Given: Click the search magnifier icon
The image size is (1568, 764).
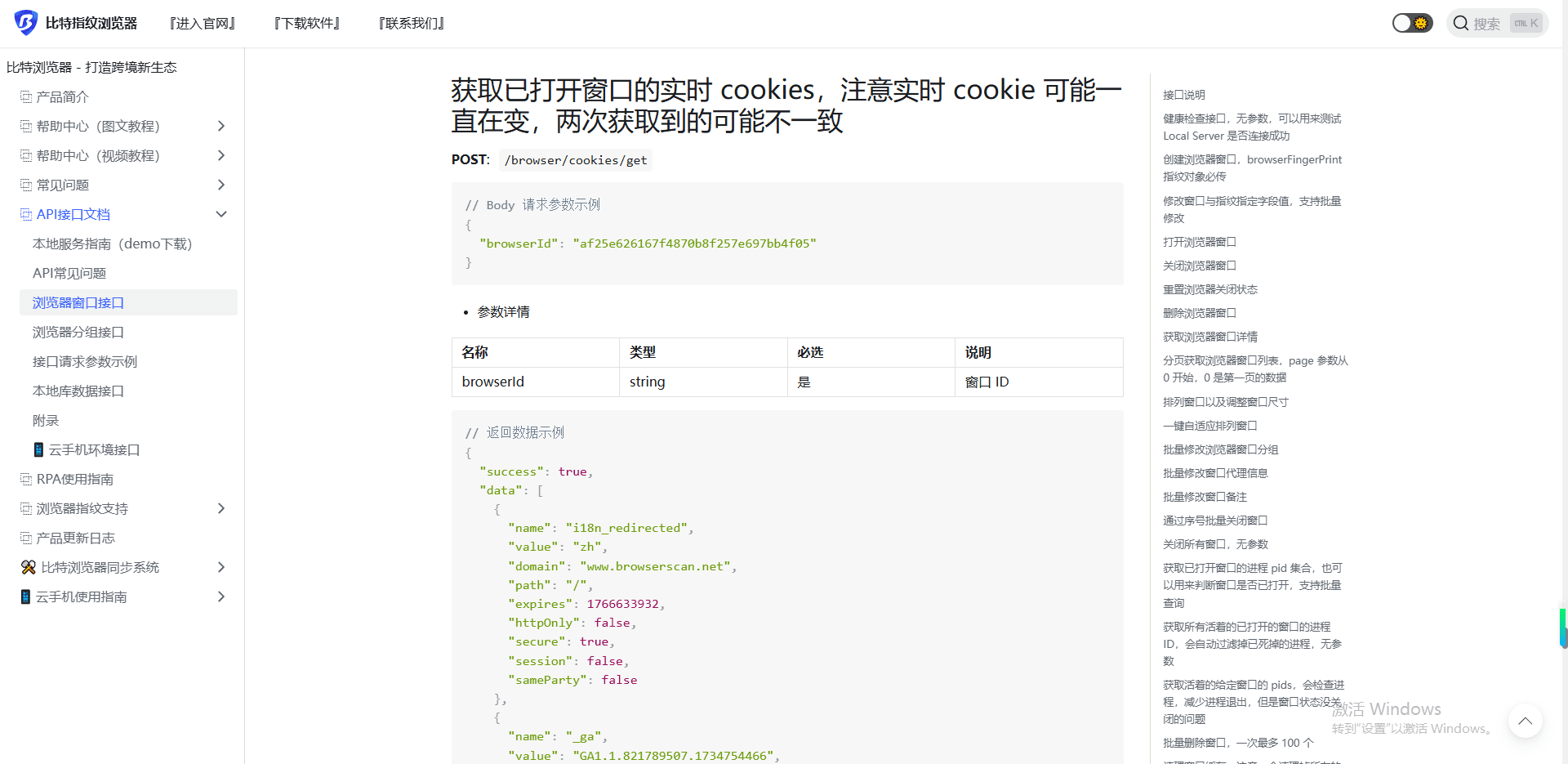Looking at the screenshot, I should pos(1461,23).
